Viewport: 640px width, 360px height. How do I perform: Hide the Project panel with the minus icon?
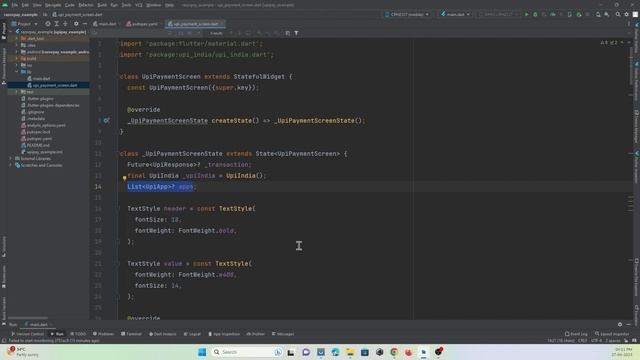tap(84, 24)
